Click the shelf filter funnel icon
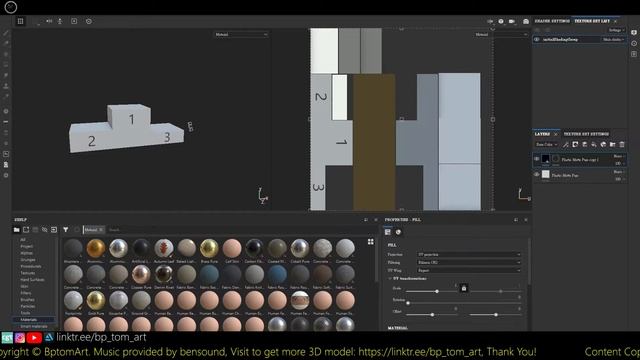 click(65, 230)
